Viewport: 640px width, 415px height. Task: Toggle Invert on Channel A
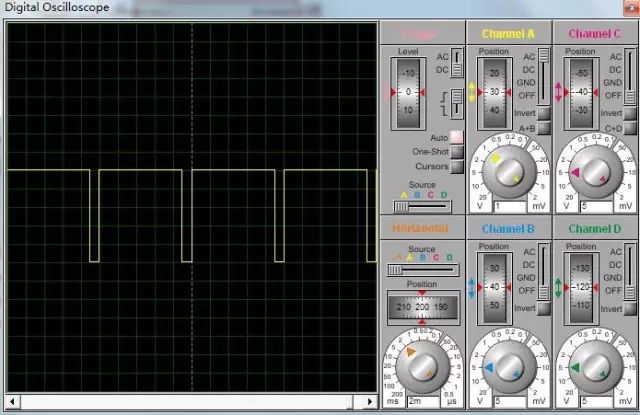point(544,113)
